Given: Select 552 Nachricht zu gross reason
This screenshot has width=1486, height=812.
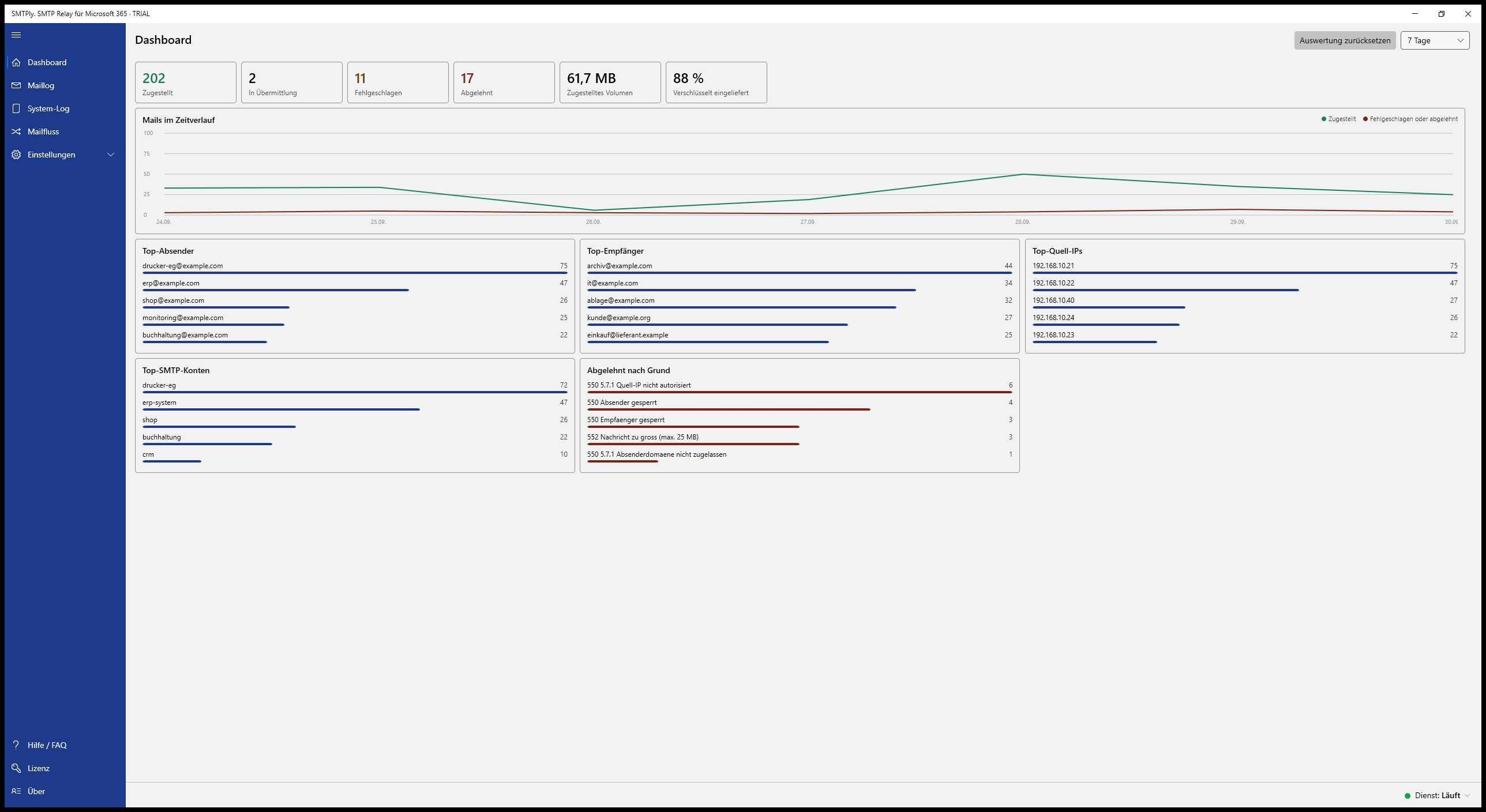Looking at the screenshot, I should (800, 439).
